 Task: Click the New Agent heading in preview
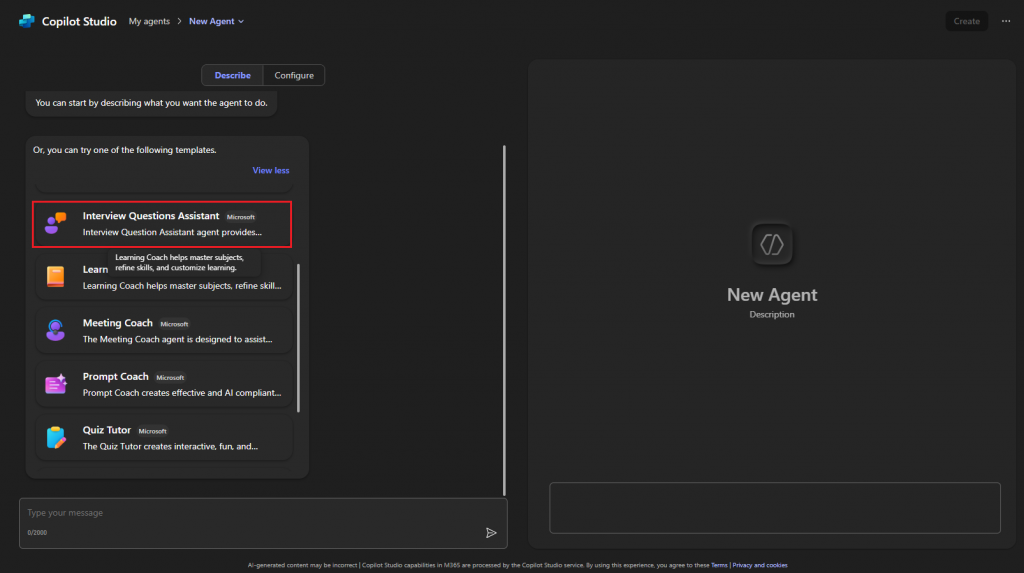coord(772,295)
